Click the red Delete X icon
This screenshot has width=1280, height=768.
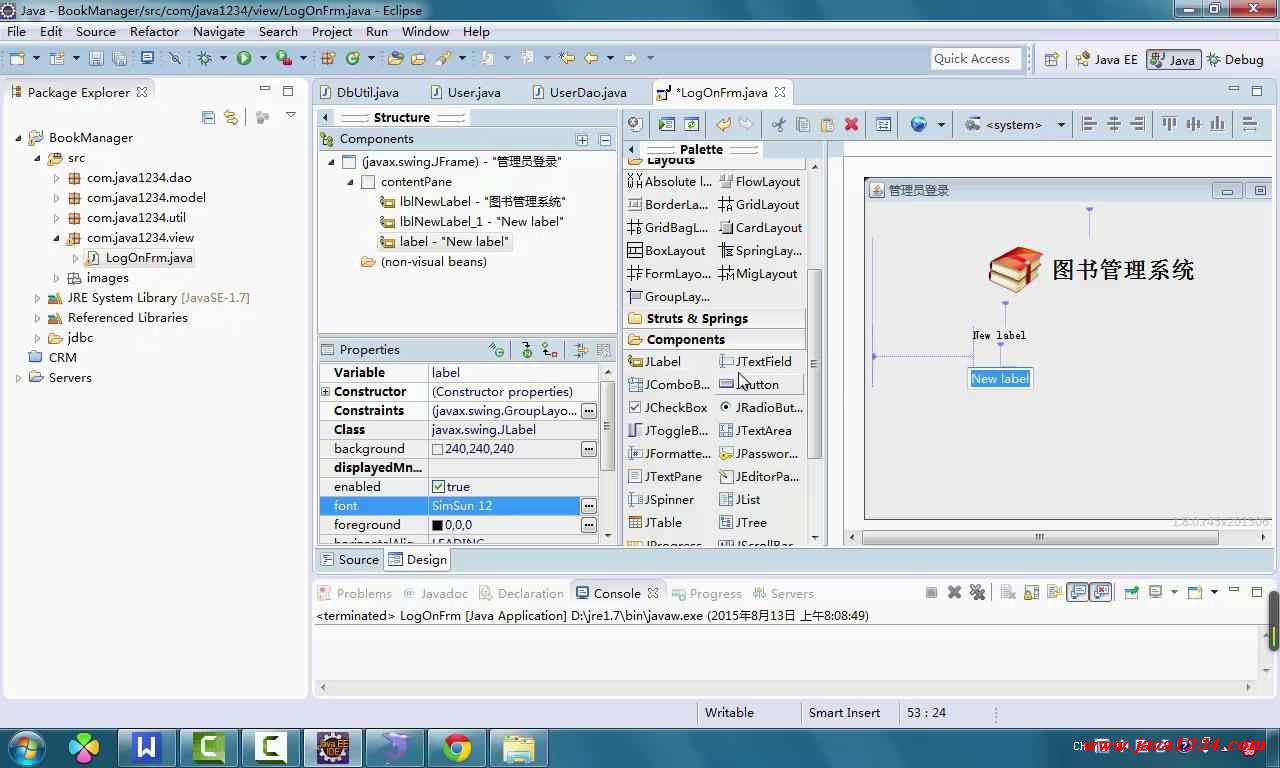852,124
